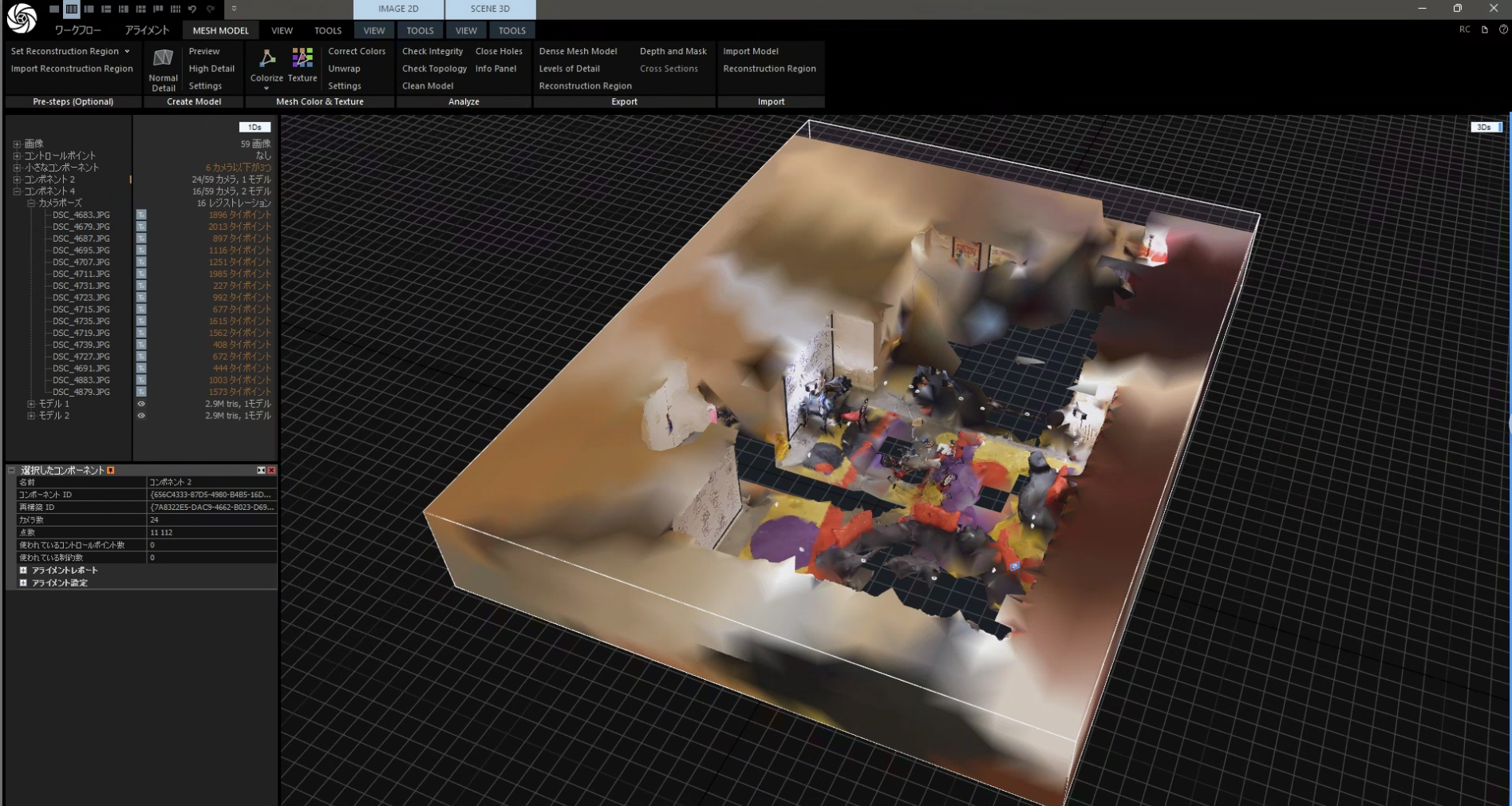Select DSC_4711.JPG in camera poses list

[81, 274]
